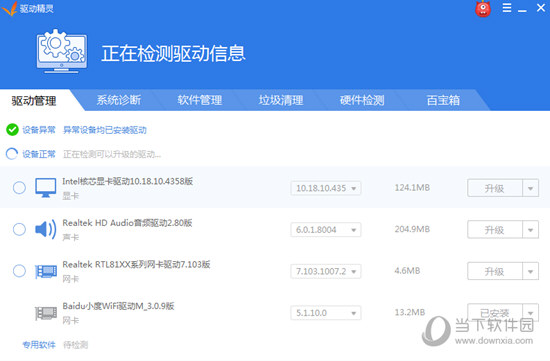Click the 显卡 category label

(x=71, y=196)
